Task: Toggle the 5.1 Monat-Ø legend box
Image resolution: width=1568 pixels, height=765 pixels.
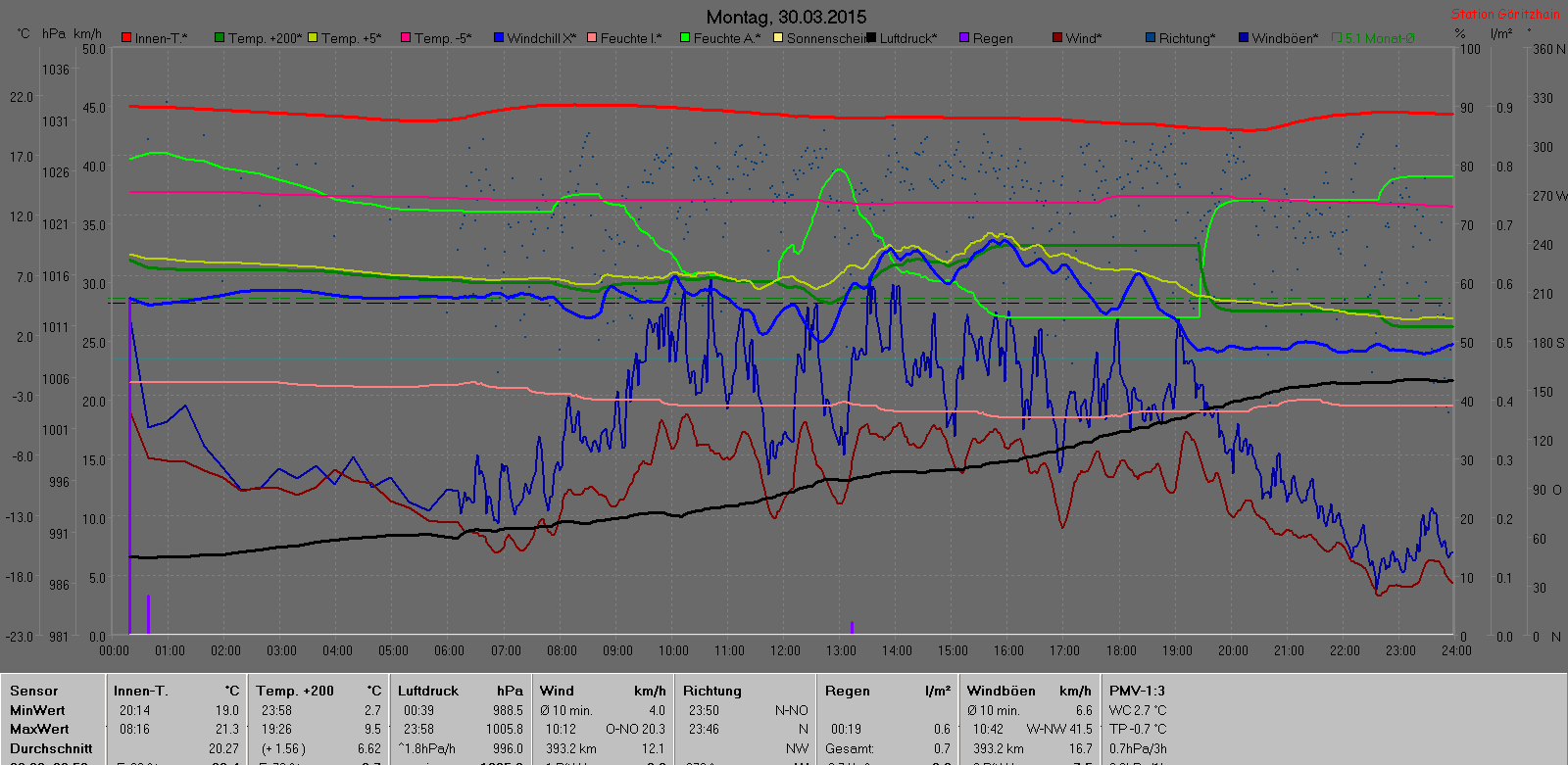Action: click(x=1337, y=38)
